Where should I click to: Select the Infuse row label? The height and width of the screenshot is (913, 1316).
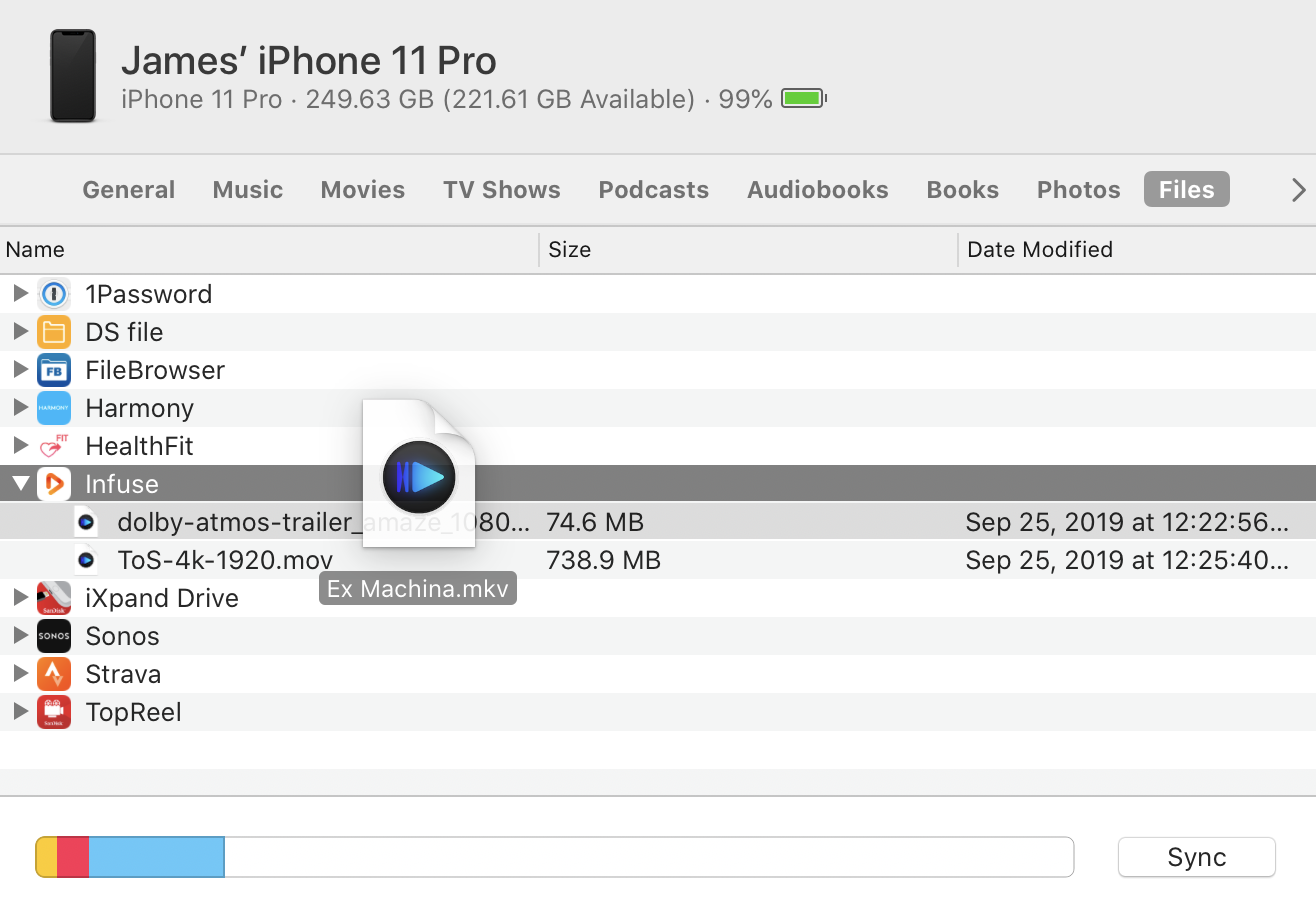tap(122, 484)
